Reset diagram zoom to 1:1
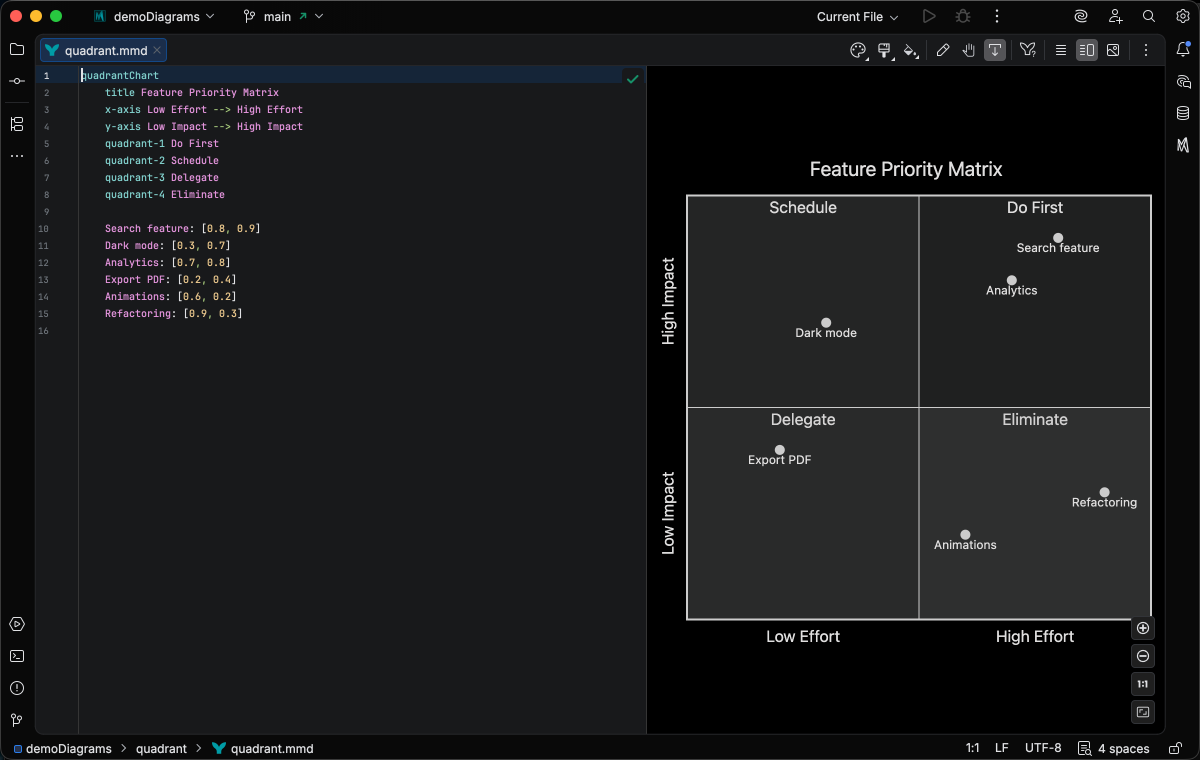 (1142, 684)
